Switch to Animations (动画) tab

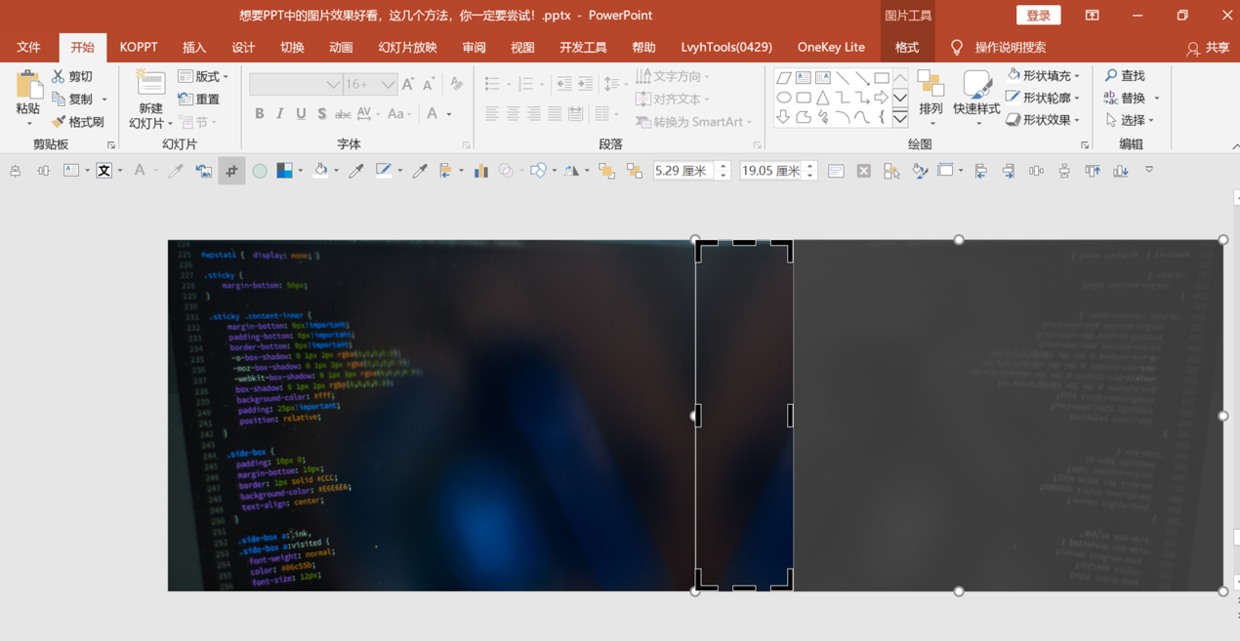pos(341,47)
